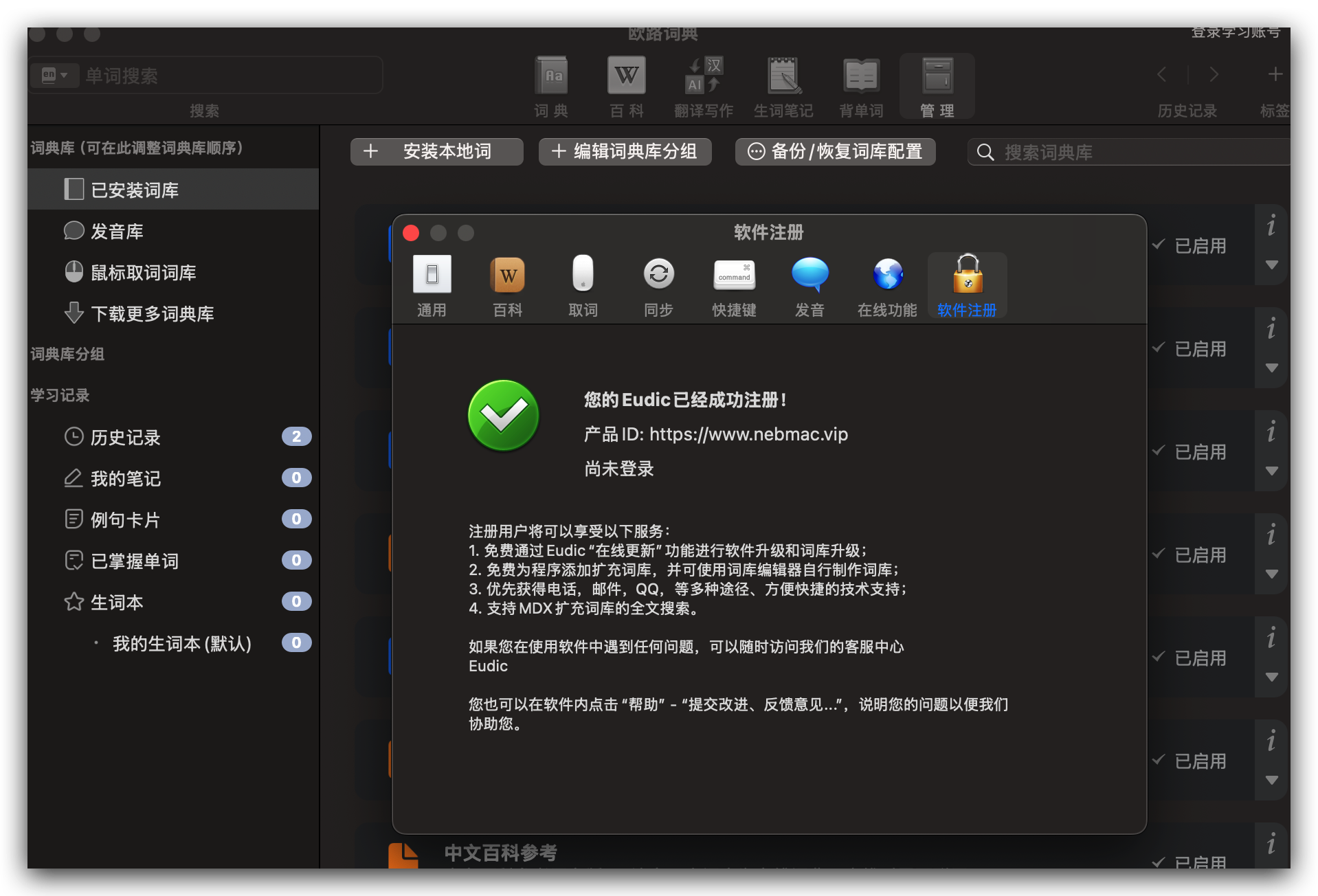
Task: Select the 快捷键 keyboard shortcut icon
Action: tap(734, 274)
